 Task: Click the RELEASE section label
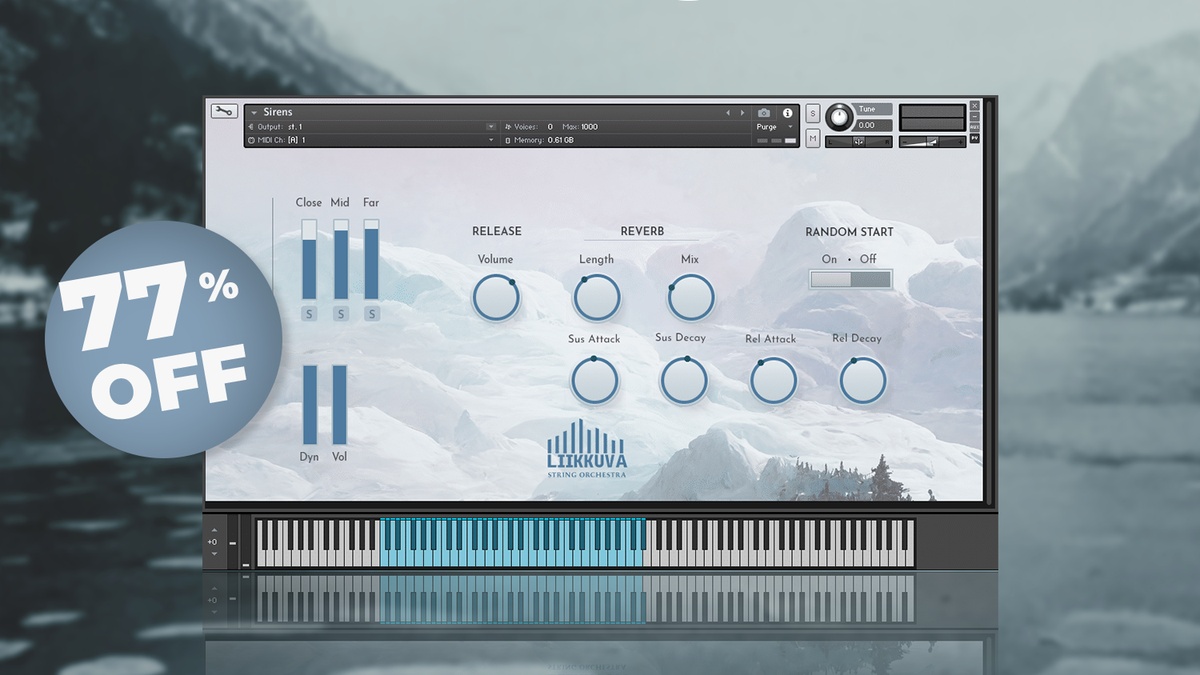click(497, 231)
